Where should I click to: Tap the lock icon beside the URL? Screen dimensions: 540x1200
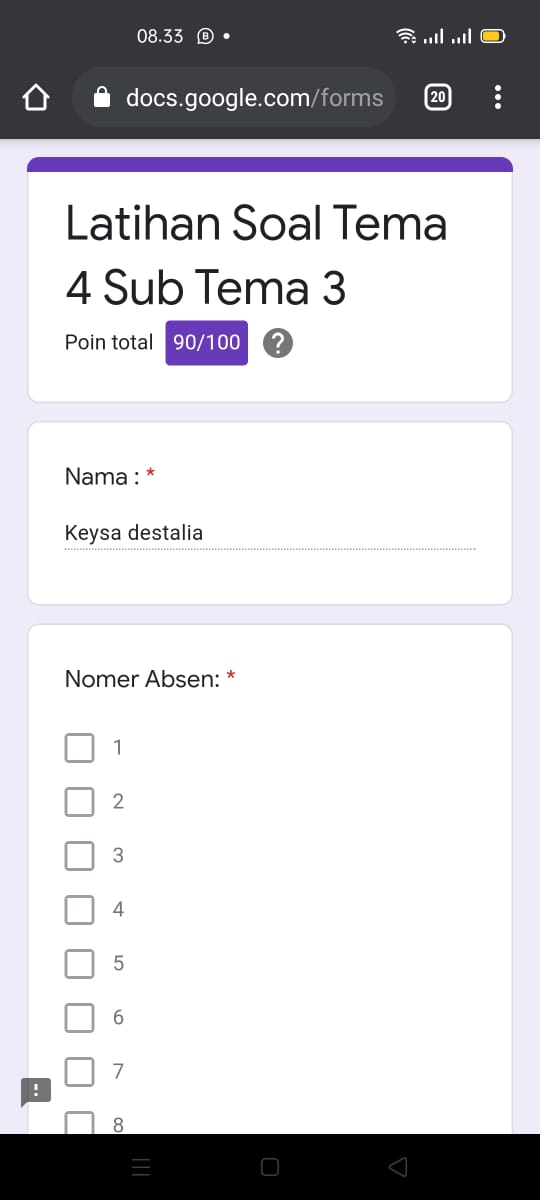click(x=101, y=97)
